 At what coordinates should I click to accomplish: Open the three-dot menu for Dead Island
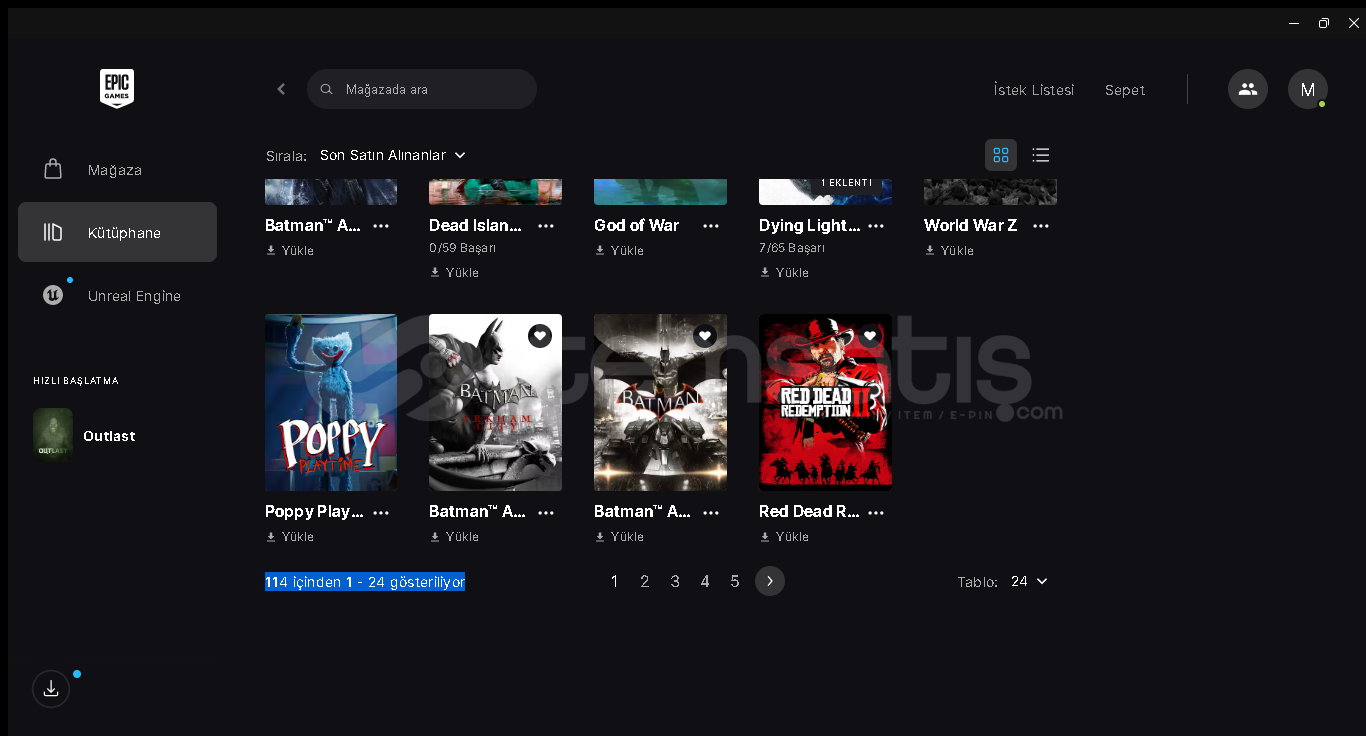point(546,226)
